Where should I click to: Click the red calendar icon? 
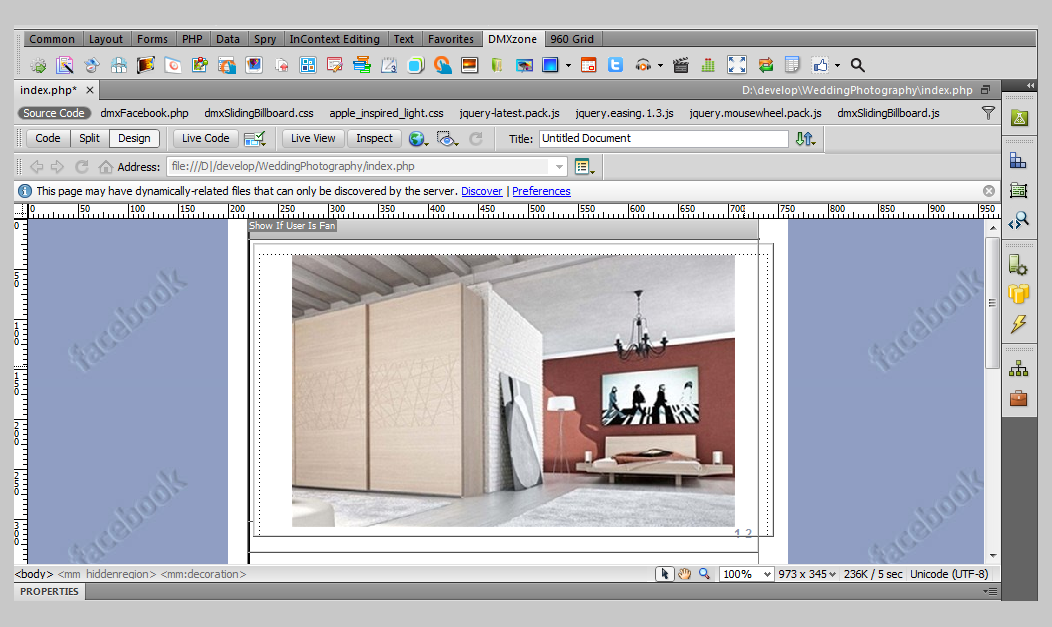click(x=588, y=65)
